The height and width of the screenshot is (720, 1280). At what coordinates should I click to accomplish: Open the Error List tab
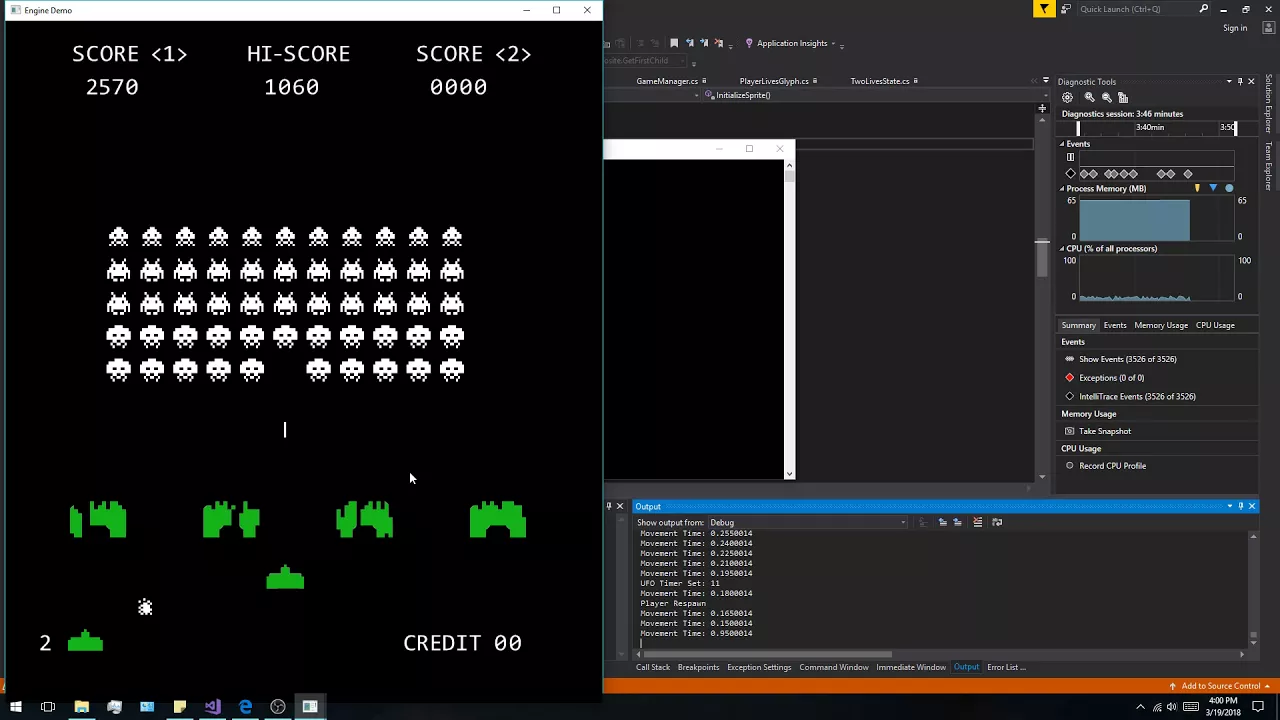tap(1006, 667)
